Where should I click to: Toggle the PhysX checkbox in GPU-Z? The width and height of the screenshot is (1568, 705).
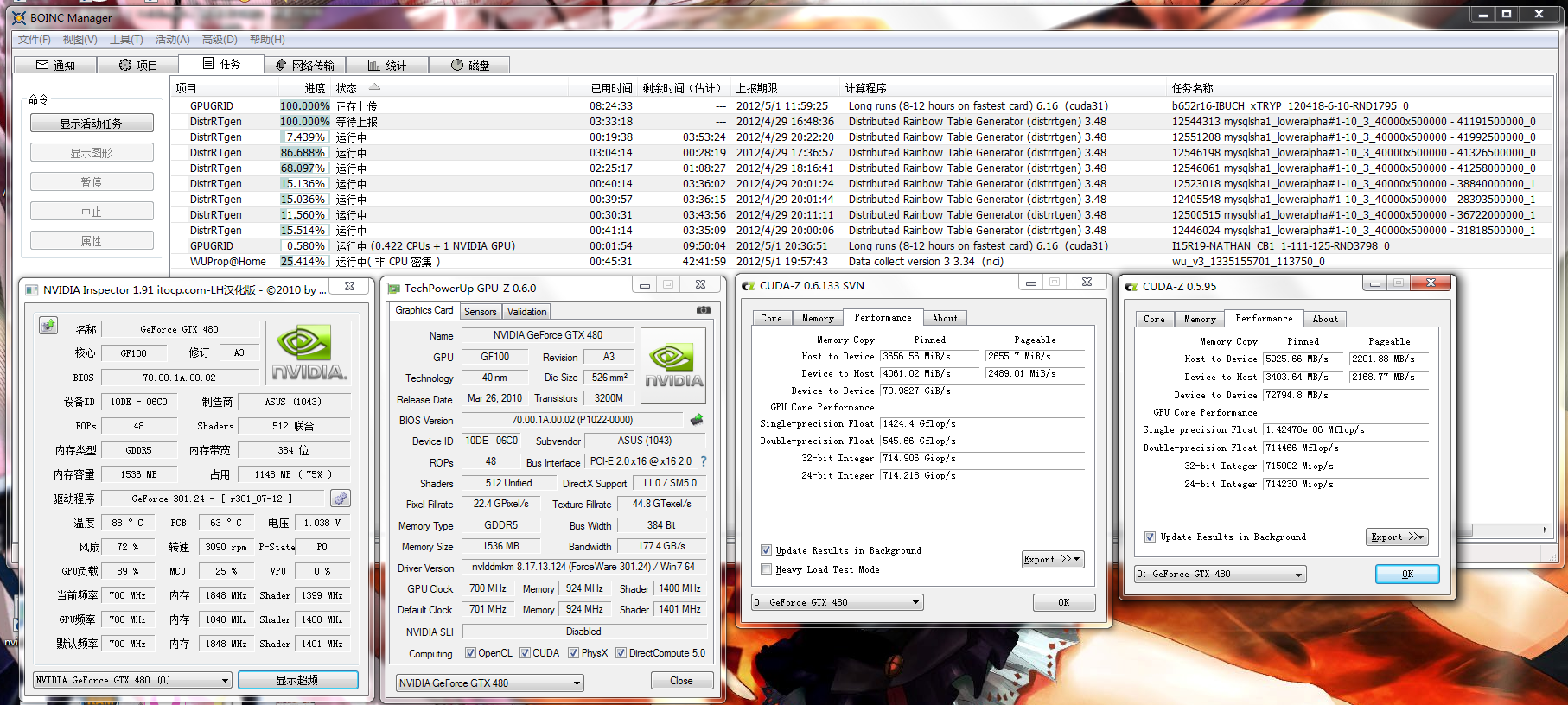[x=573, y=653]
